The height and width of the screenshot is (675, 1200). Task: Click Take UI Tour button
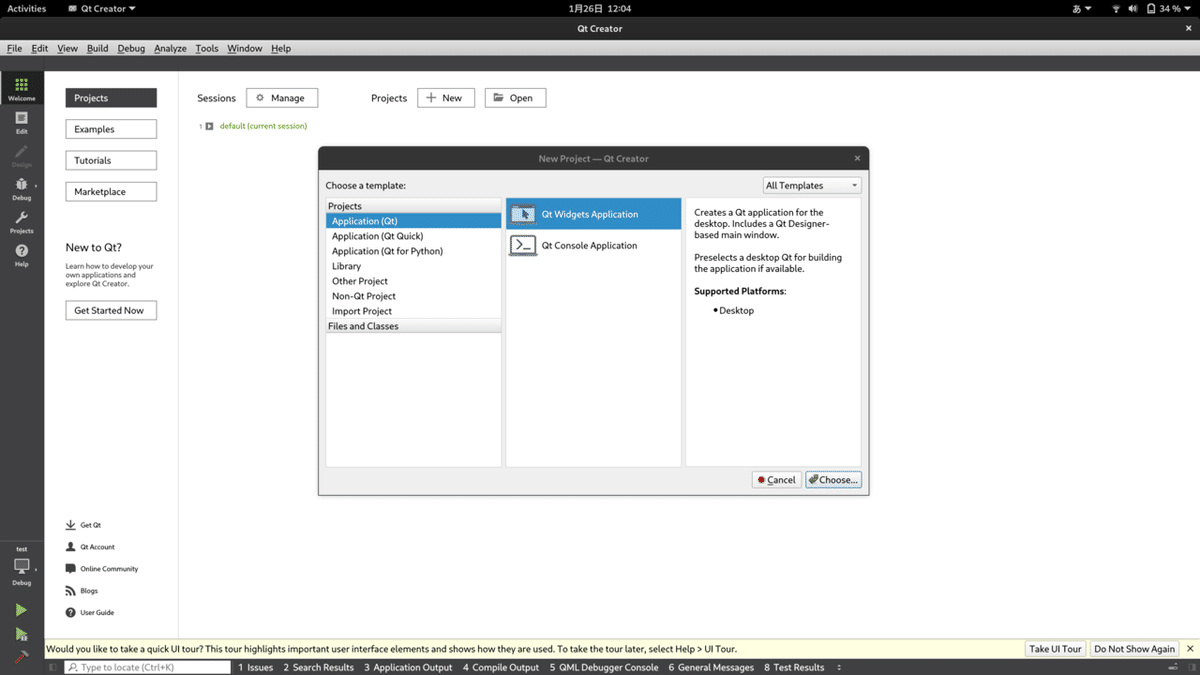pos(1055,649)
